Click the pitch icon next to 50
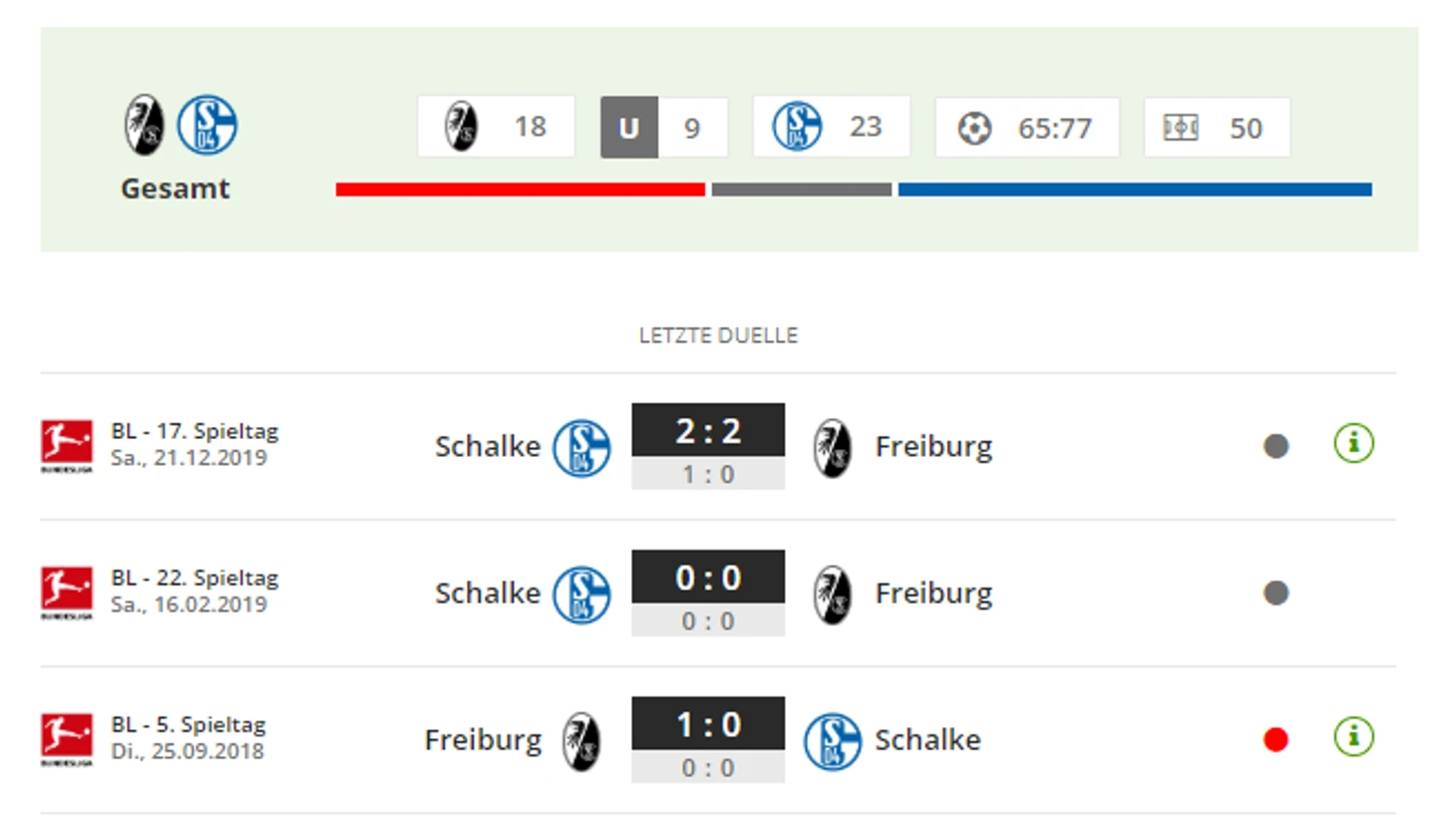This screenshot has width=1456, height=838. 1181,128
